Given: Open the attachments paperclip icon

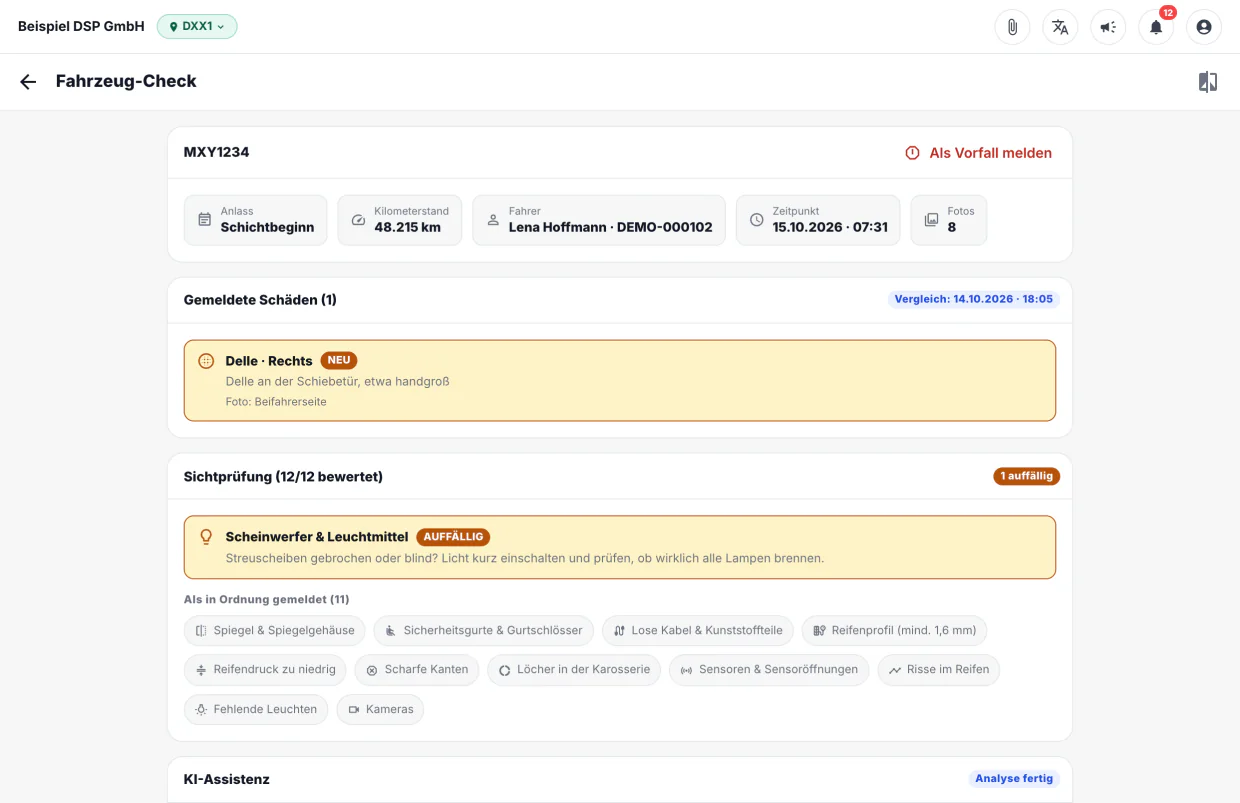Looking at the screenshot, I should (x=1012, y=27).
